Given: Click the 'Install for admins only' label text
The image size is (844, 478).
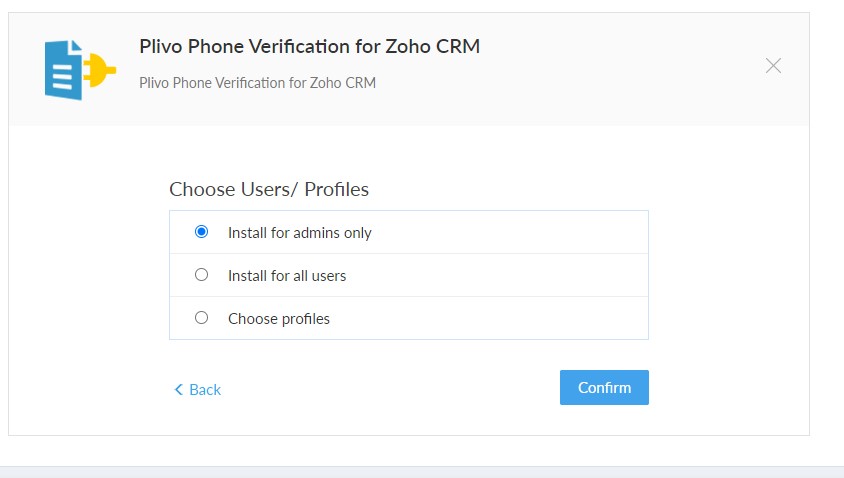Looking at the screenshot, I should point(300,233).
